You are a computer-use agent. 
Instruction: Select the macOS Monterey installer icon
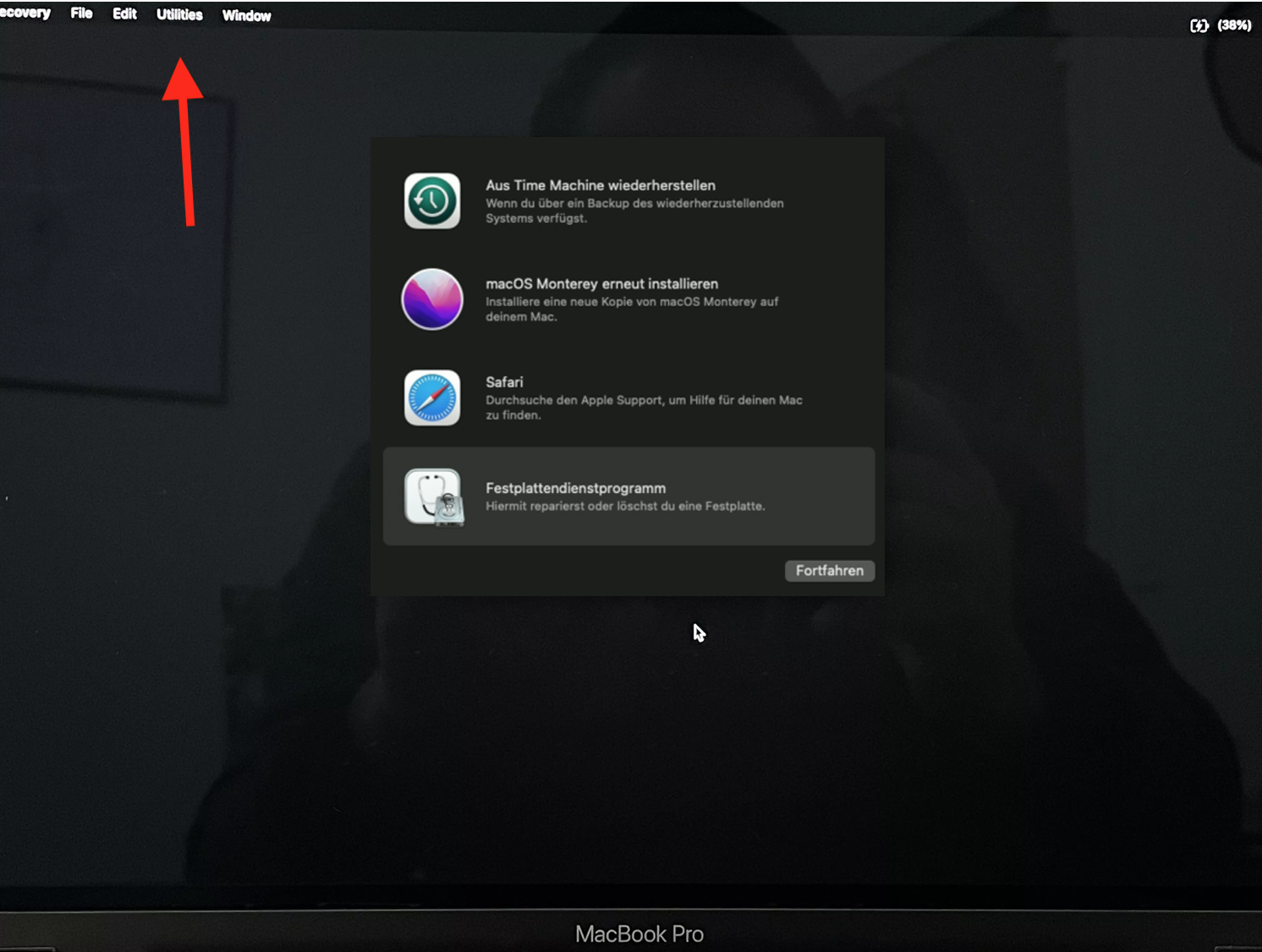click(x=432, y=299)
